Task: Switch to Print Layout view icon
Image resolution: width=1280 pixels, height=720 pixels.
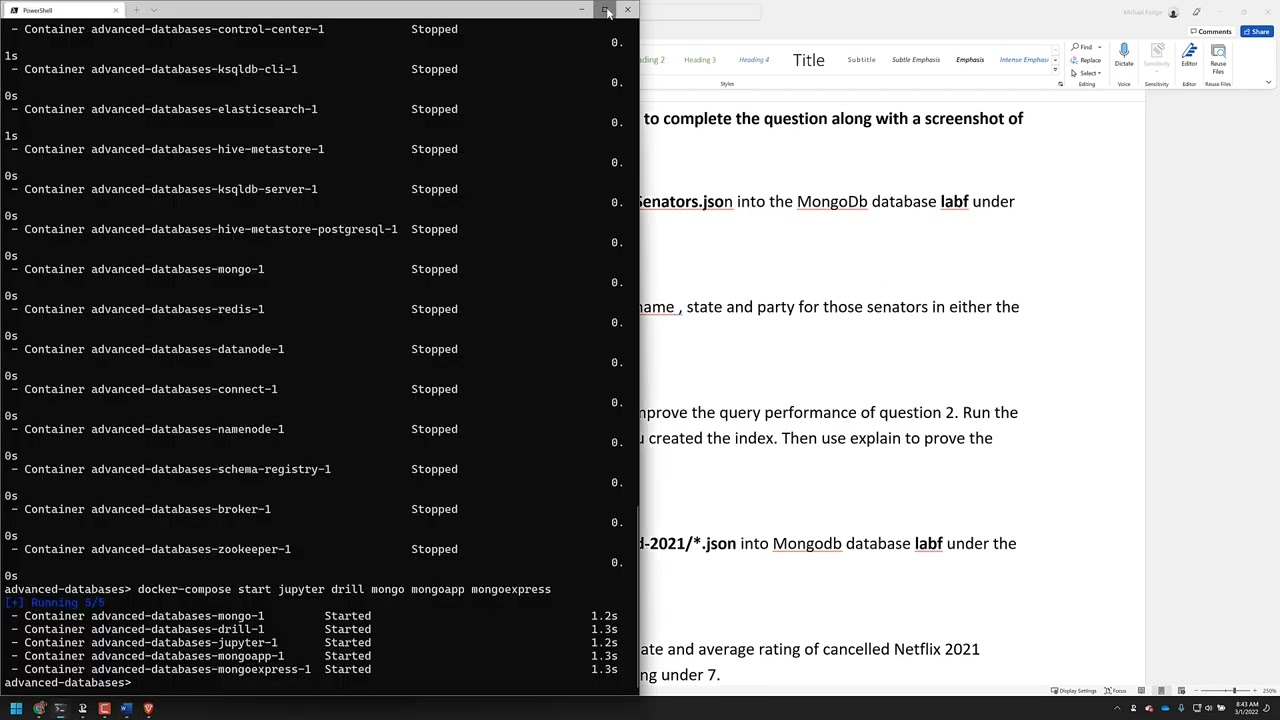Action: [1161, 691]
